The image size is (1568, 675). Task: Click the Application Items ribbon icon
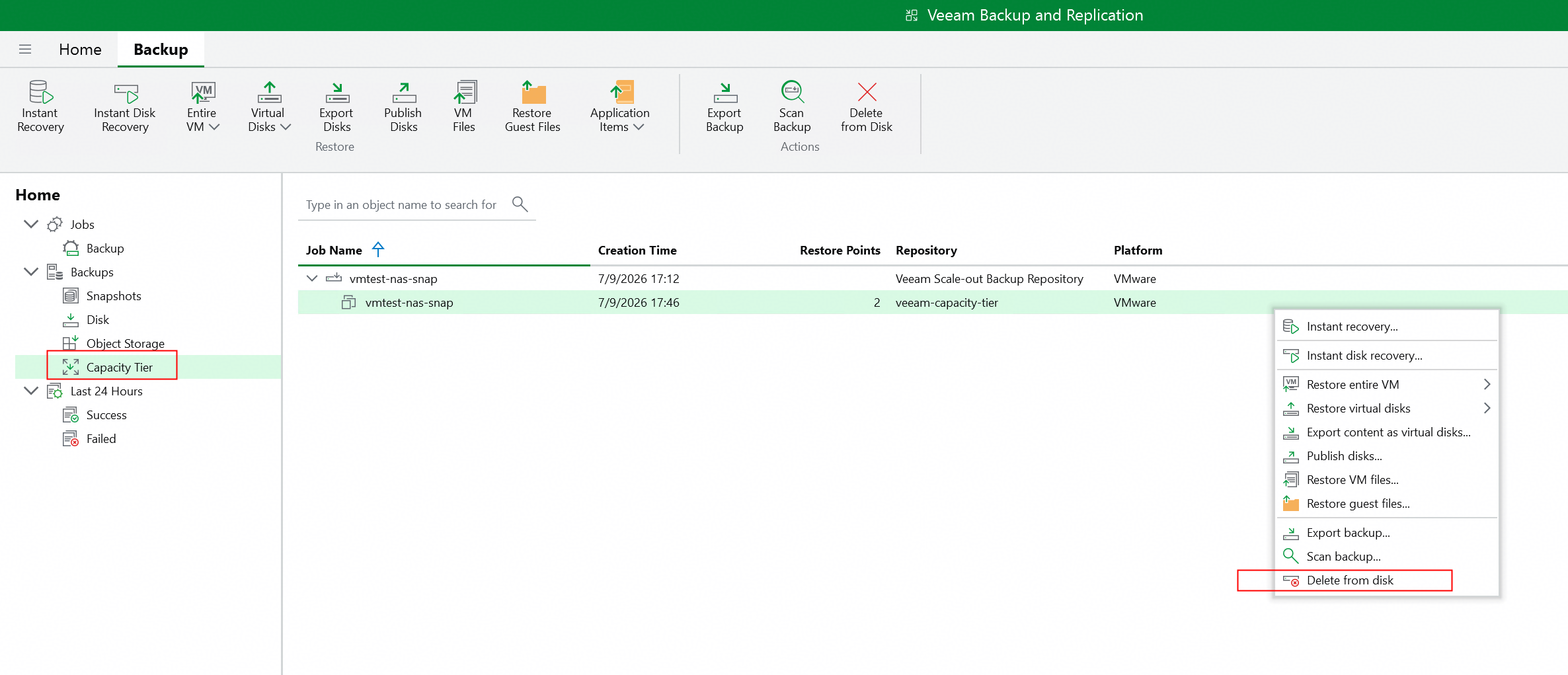pyautogui.click(x=621, y=93)
